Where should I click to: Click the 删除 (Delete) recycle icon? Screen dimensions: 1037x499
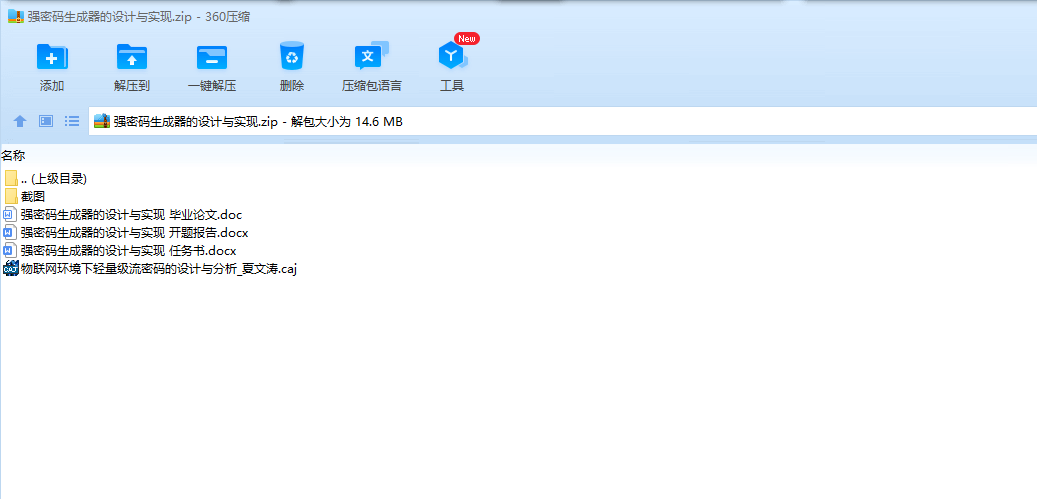[x=292, y=56]
